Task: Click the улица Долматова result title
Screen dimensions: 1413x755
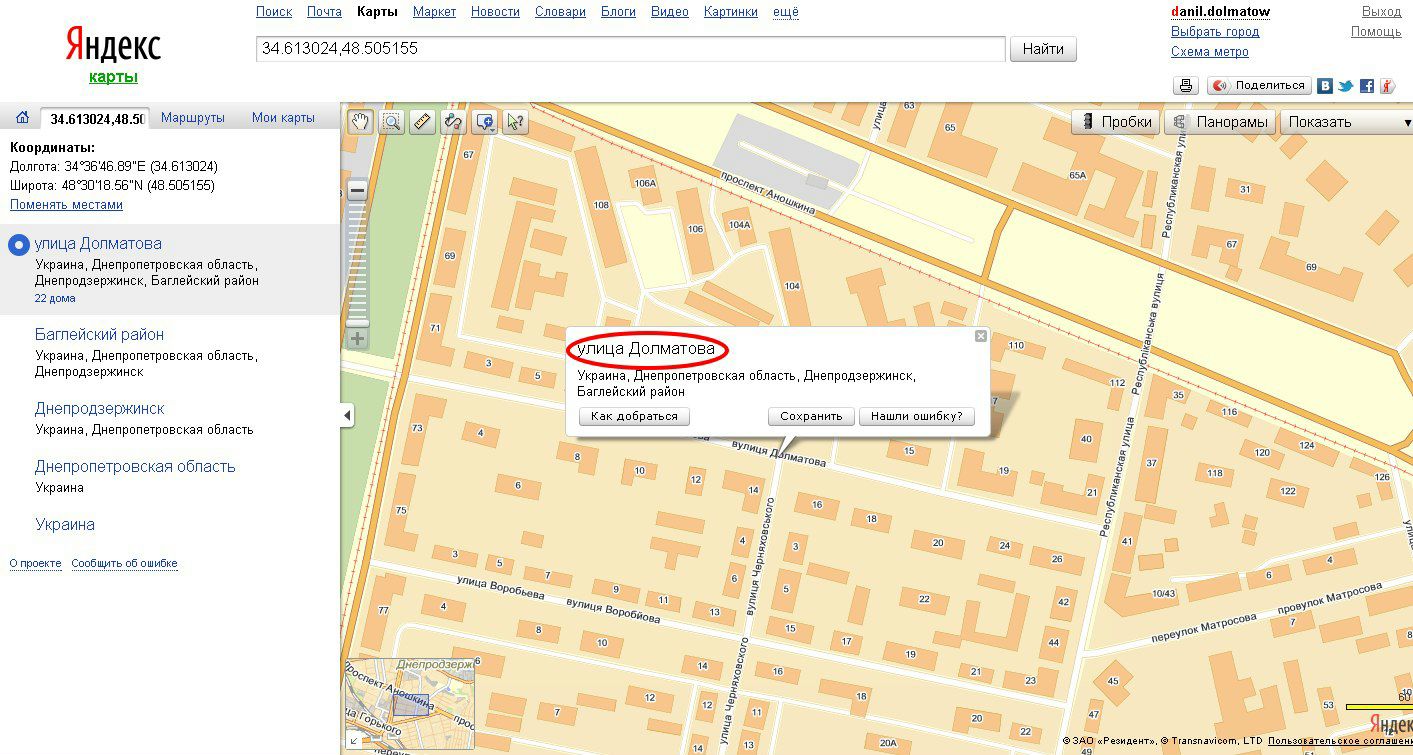Action: coord(98,244)
